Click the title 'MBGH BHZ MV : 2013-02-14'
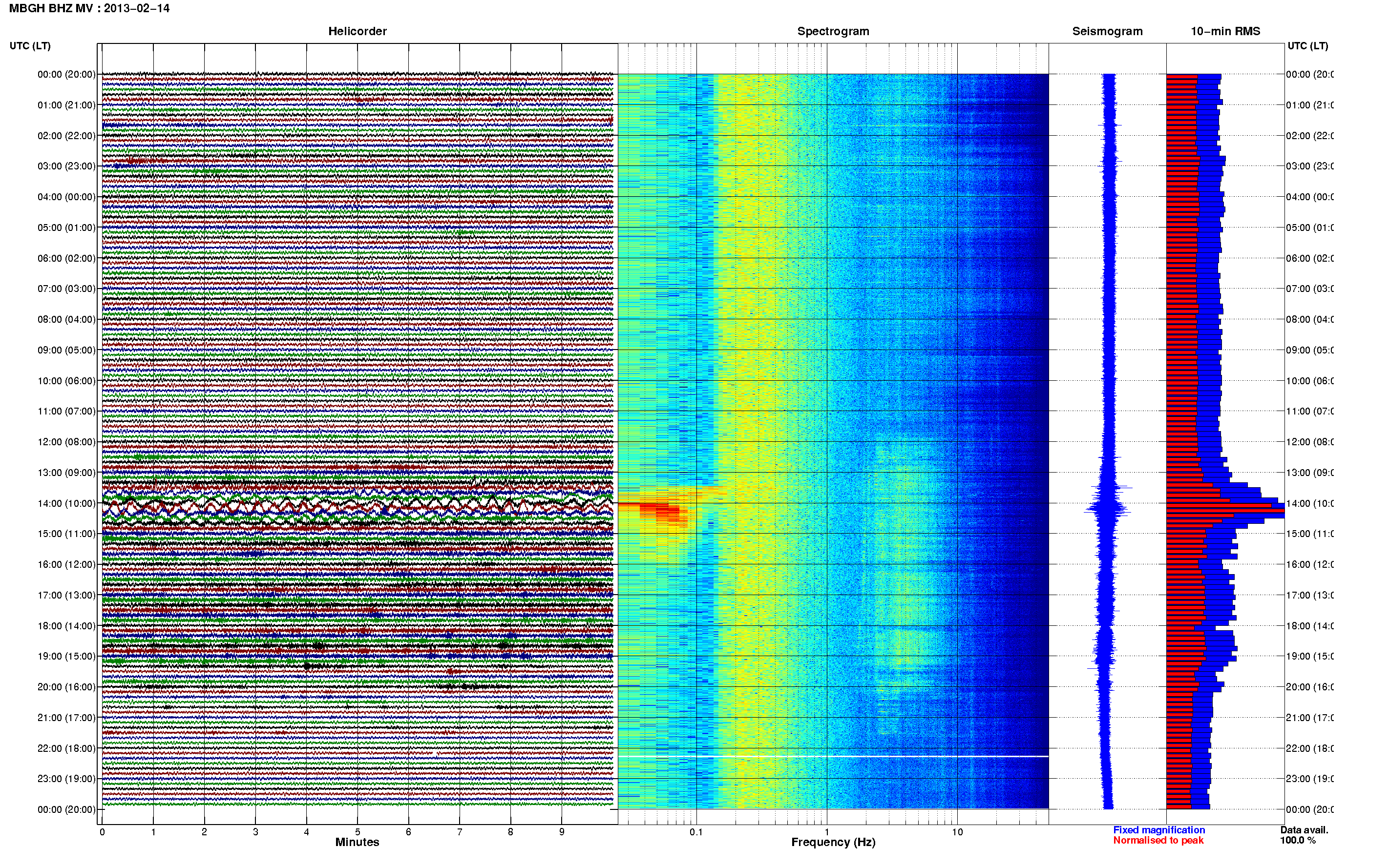1389x868 pixels. pyautogui.click(x=89, y=8)
